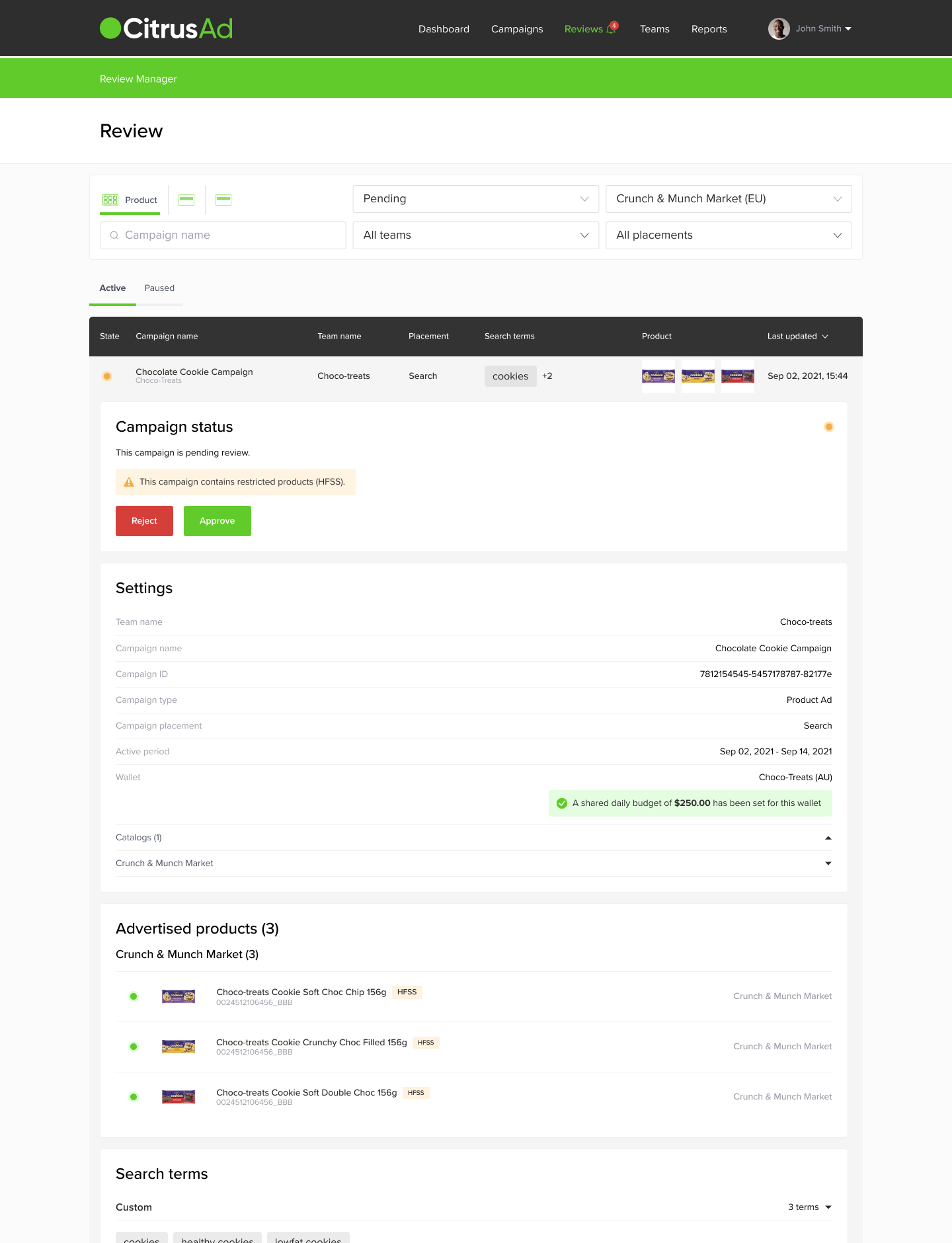Click the Choco-Treats (AU) wallet value
952x1243 pixels.
click(x=795, y=778)
